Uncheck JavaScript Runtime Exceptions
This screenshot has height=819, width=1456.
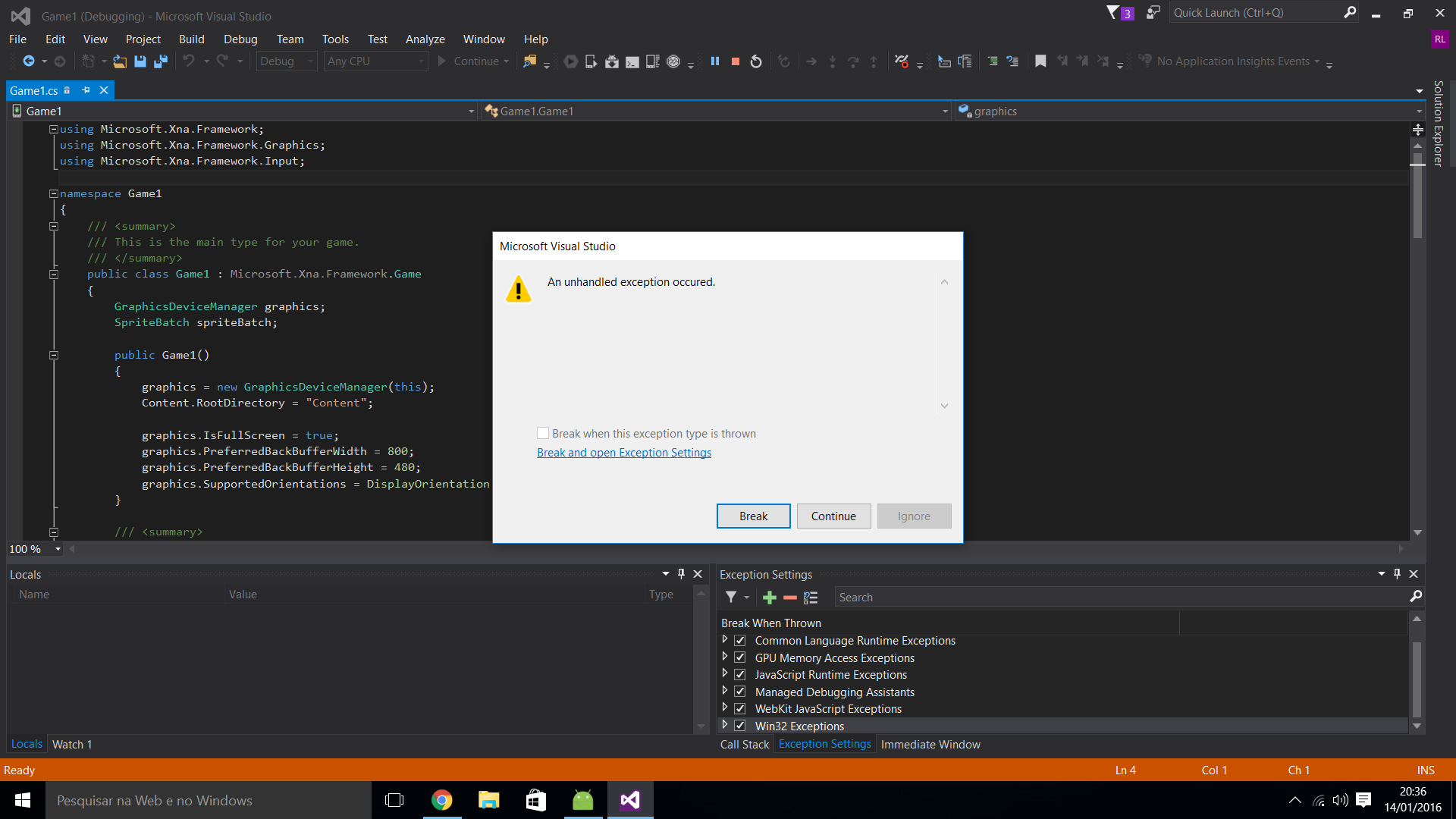740,675
